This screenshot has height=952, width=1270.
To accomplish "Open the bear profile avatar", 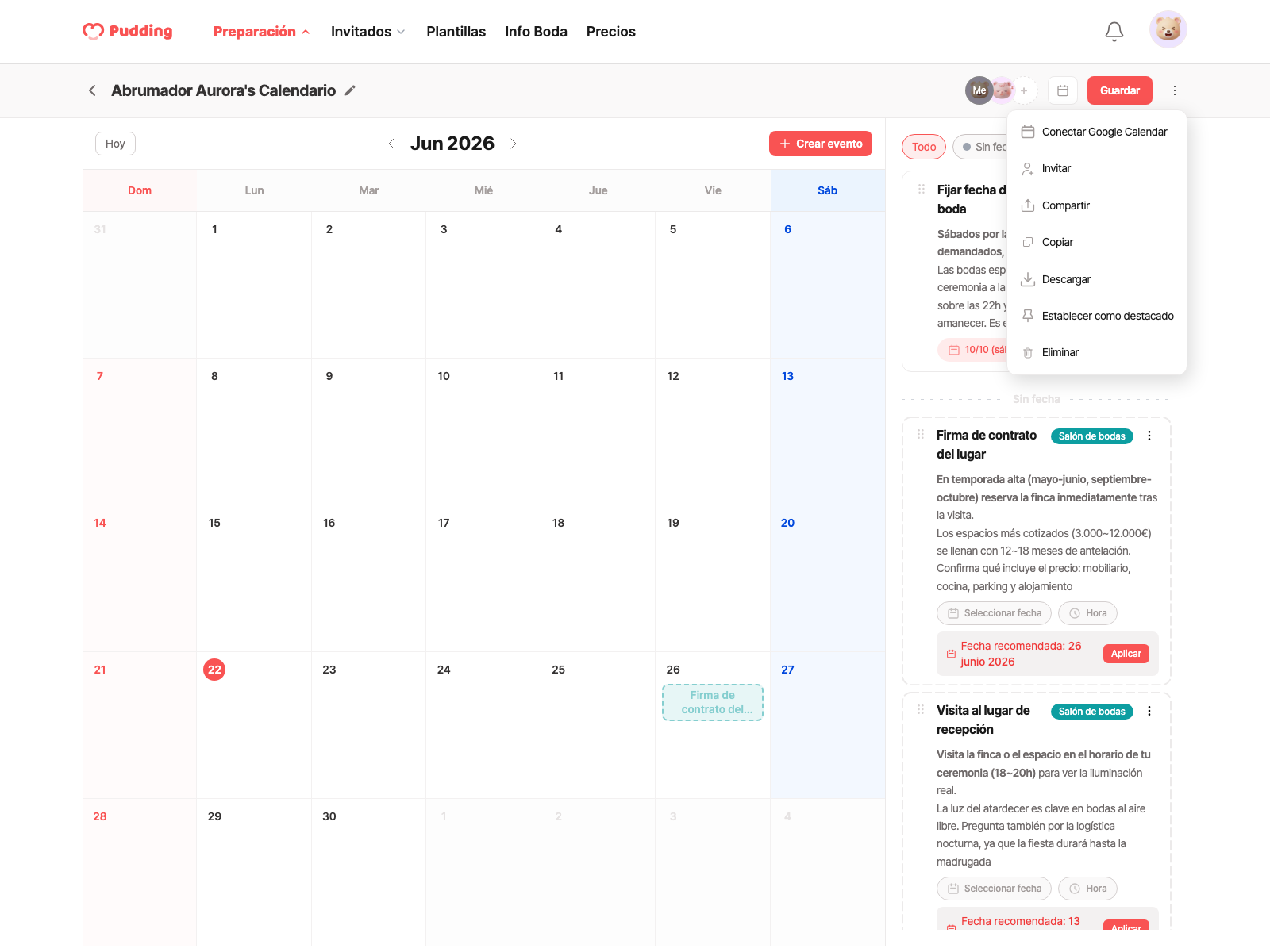I will (x=1168, y=30).
